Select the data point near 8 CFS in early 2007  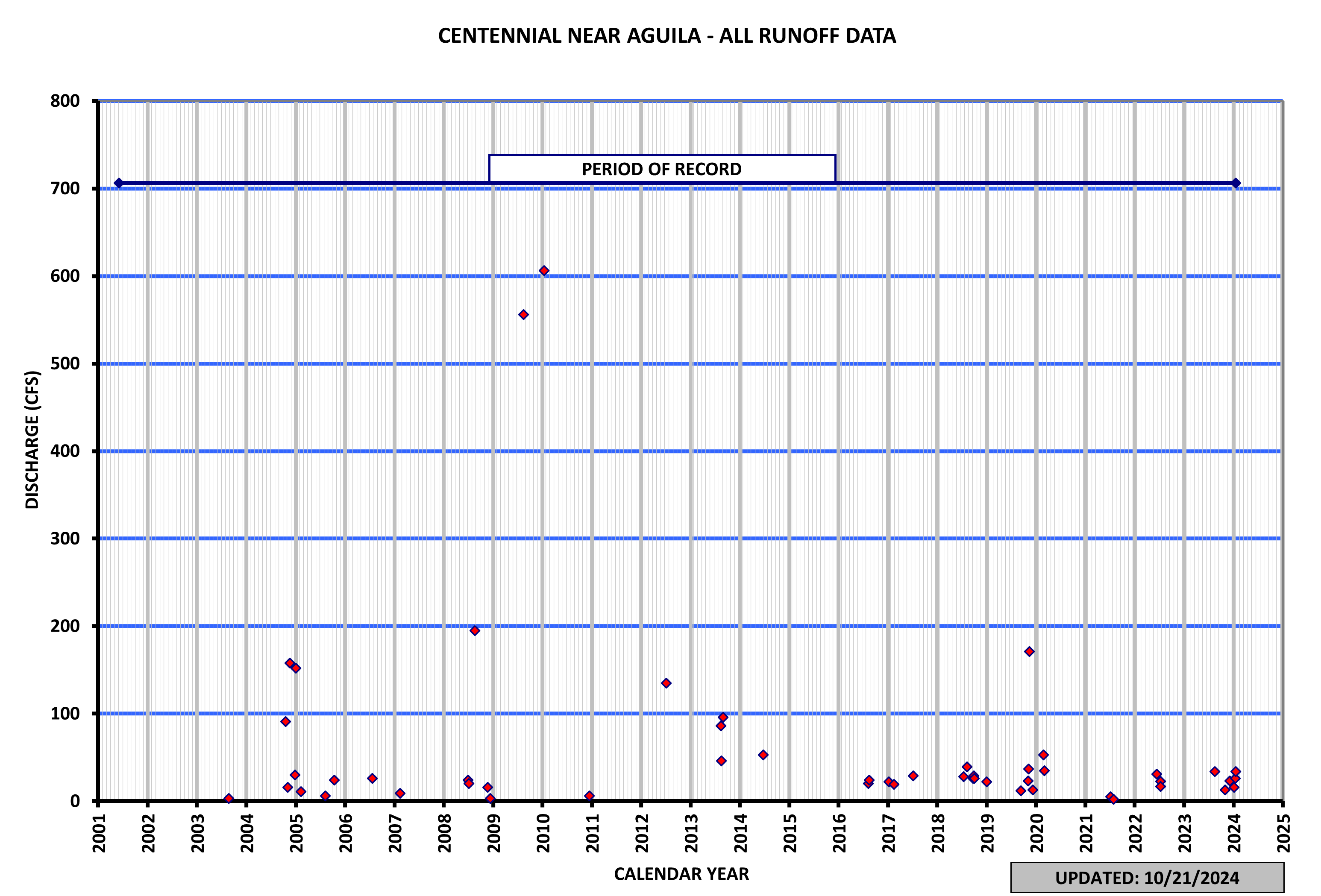[399, 793]
